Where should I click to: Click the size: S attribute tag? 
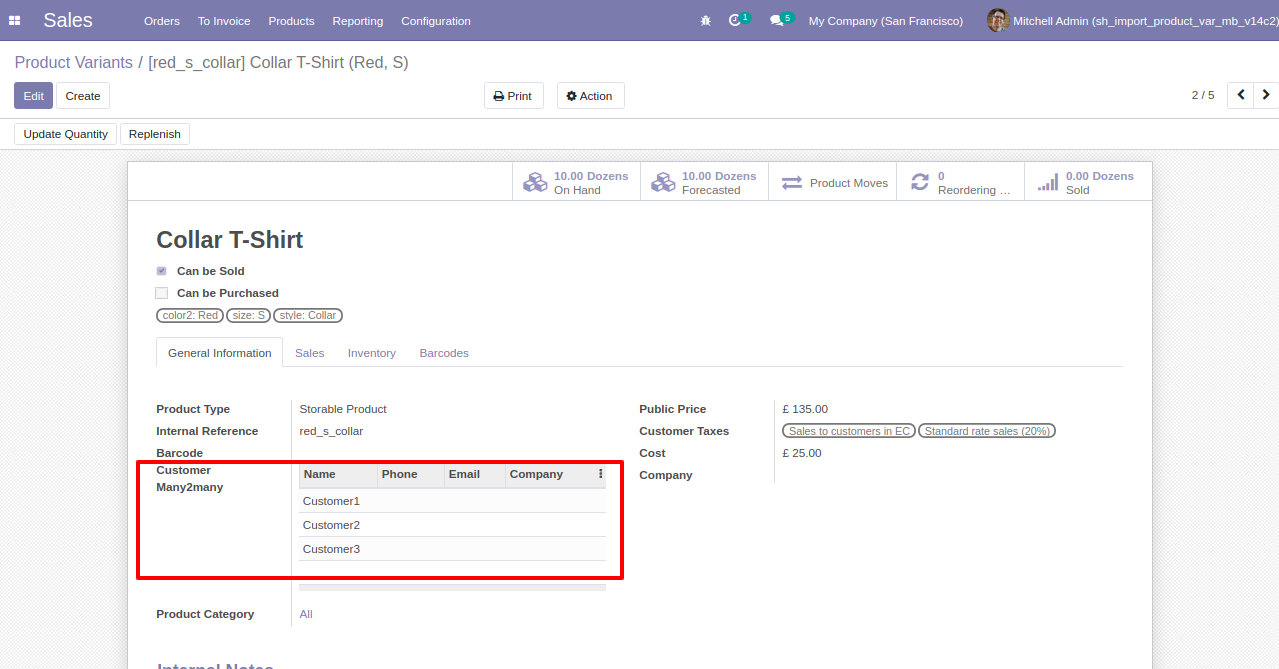coord(249,315)
